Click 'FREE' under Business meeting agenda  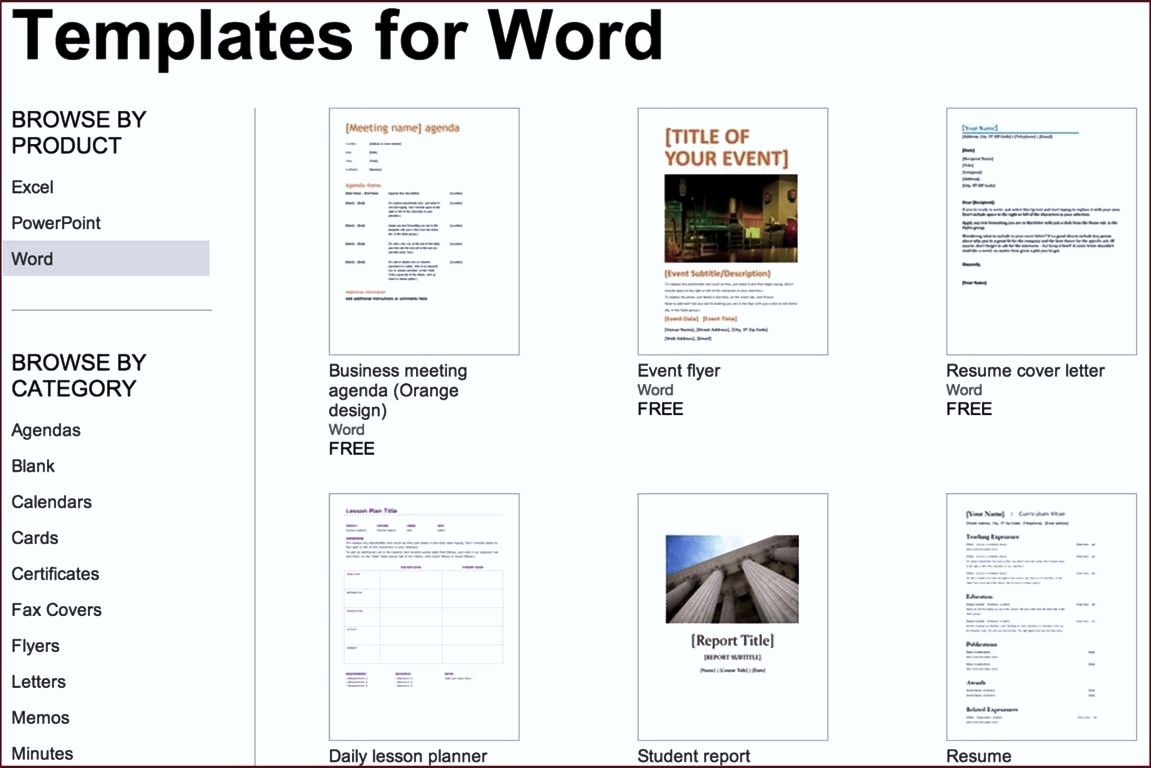coord(352,449)
